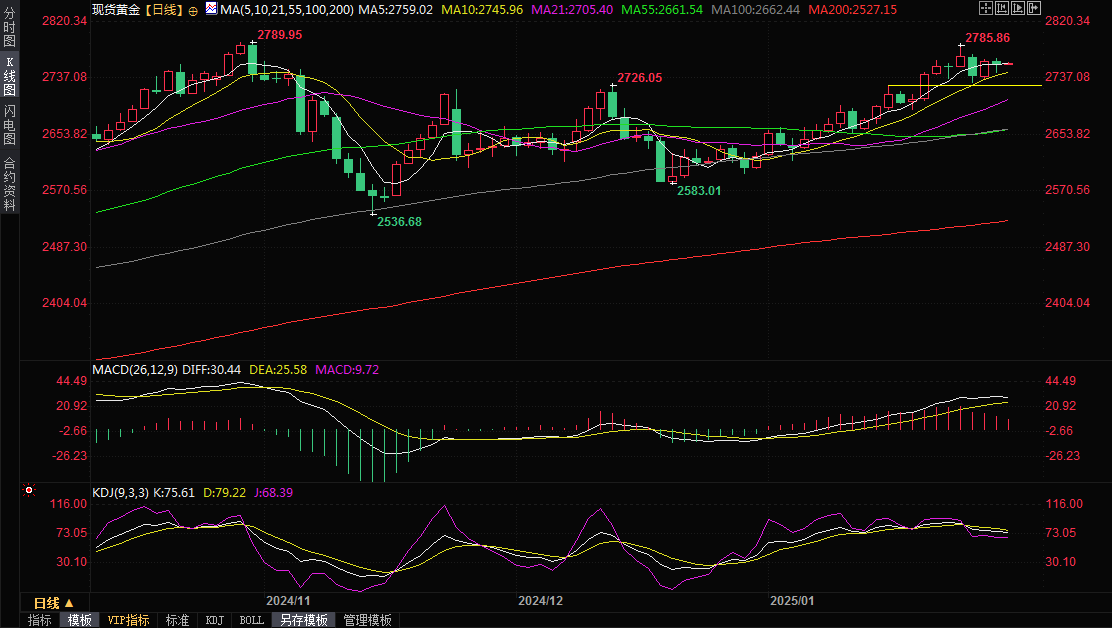Click the MACD(26,12,9) indicator label

[135, 370]
